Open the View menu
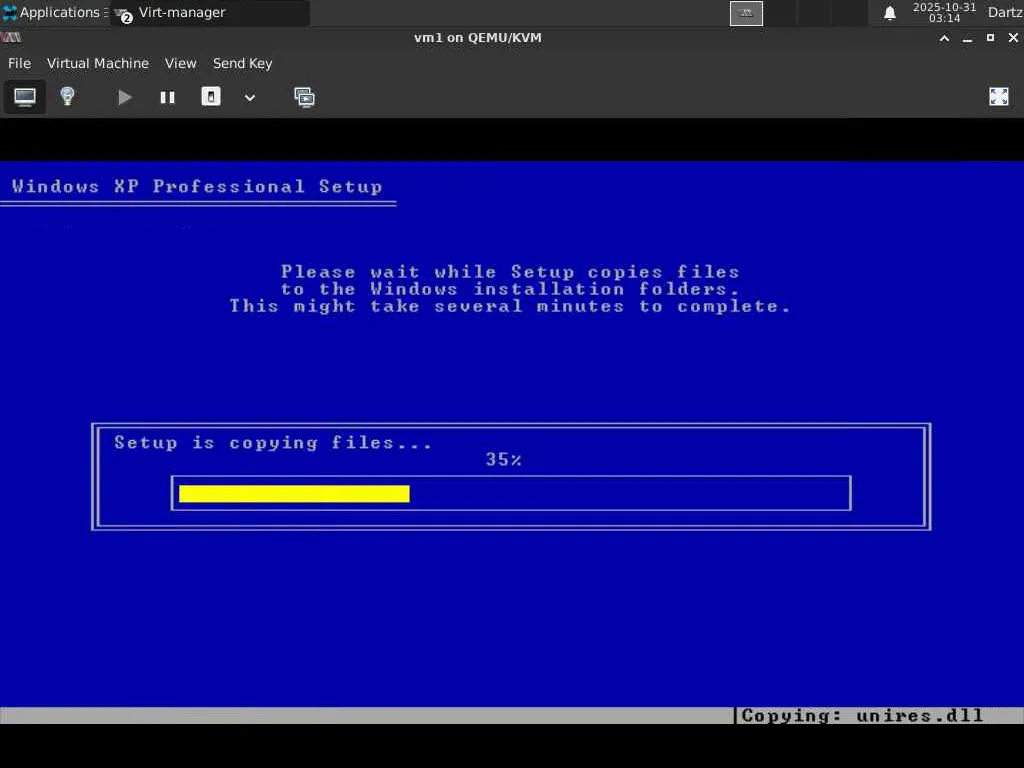 [x=180, y=63]
